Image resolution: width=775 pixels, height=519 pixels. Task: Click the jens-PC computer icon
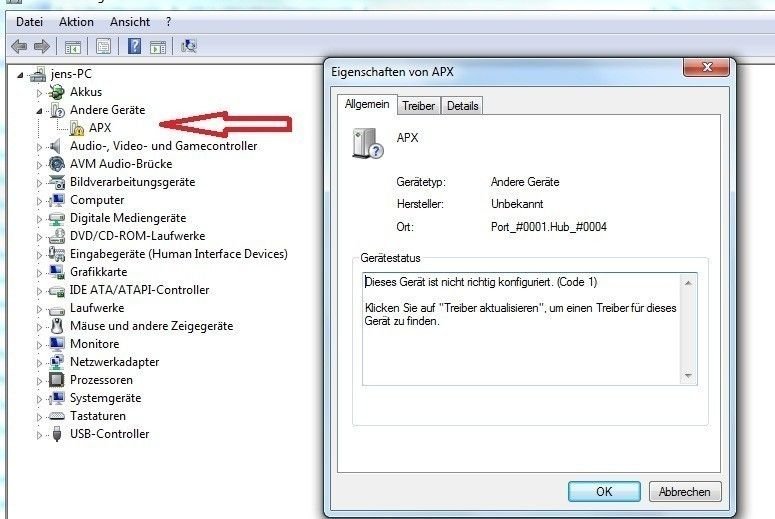(x=38, y=74)
